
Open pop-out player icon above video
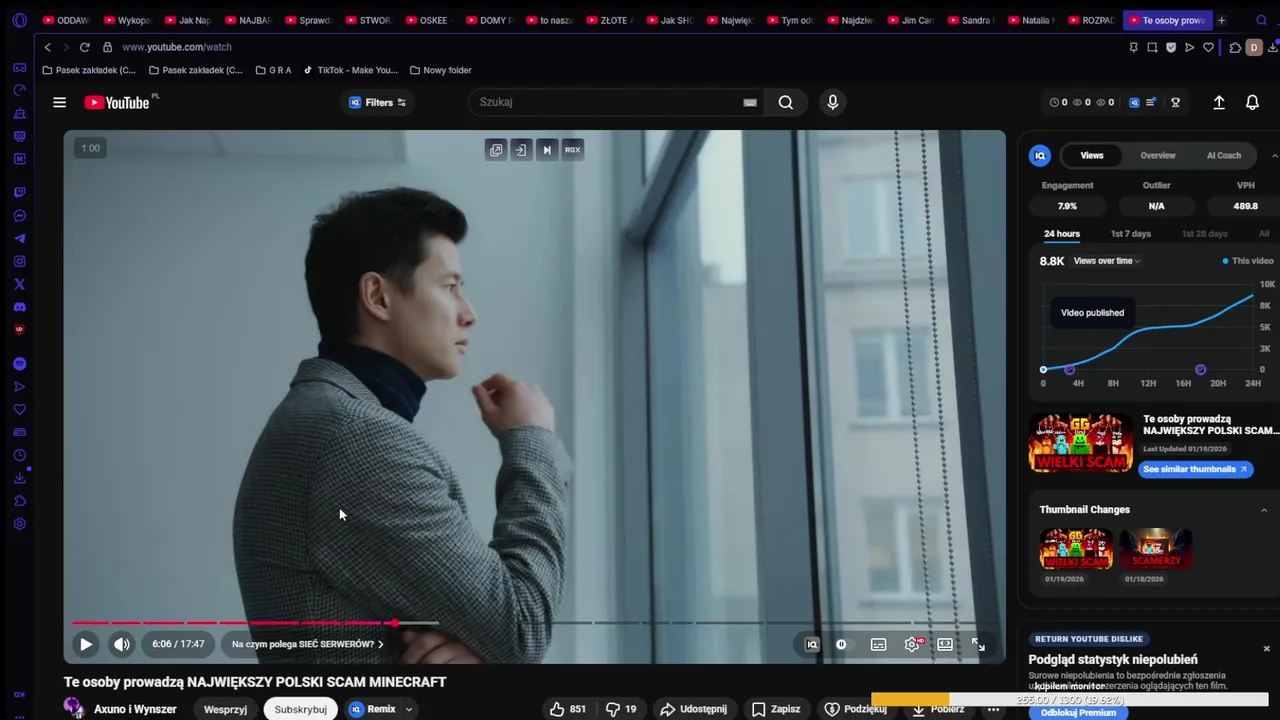(496, 150)
